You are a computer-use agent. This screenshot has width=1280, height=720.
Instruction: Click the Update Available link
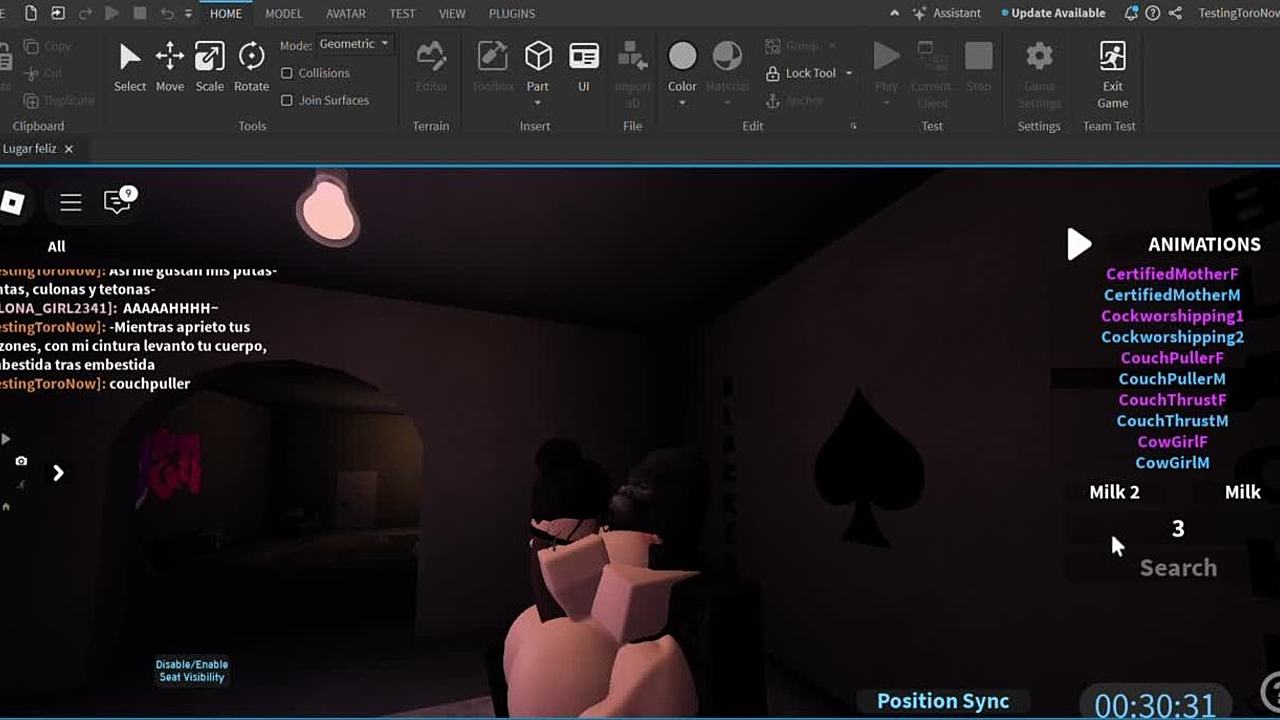tap(1057, 13)
